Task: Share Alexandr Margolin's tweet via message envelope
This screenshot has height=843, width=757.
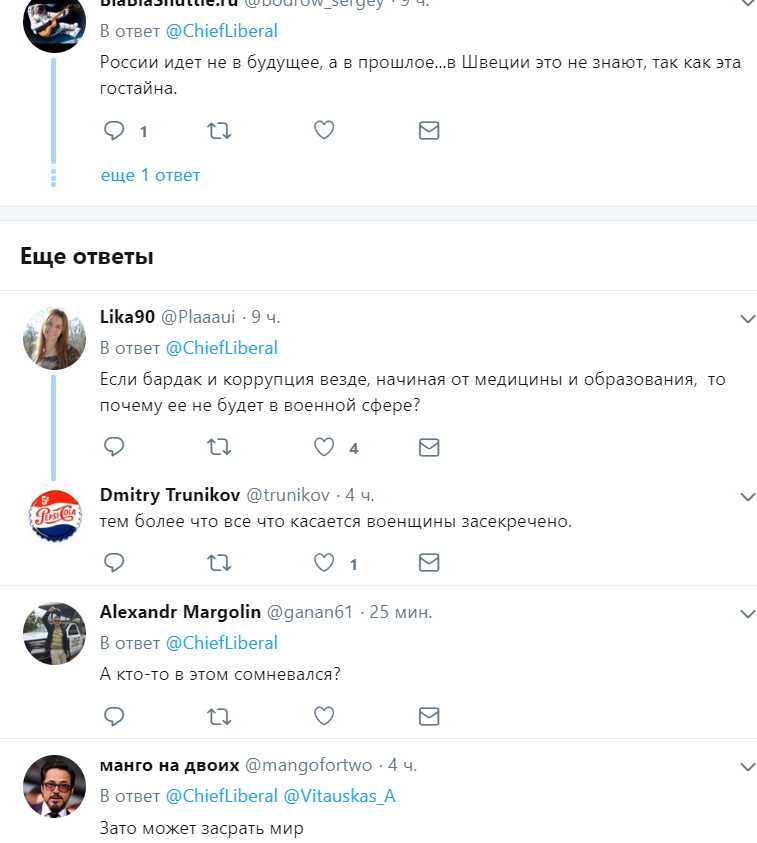Action: point(429,716)
